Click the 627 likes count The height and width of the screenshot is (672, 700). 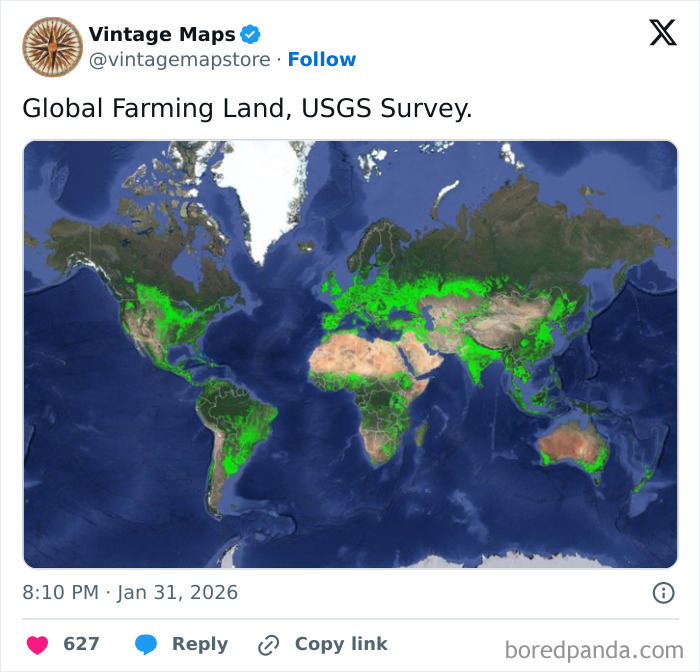[x=81, y=645]
